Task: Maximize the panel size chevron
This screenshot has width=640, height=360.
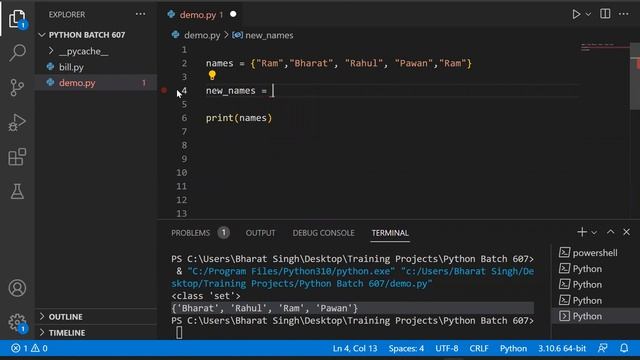Action: [610, 232]
